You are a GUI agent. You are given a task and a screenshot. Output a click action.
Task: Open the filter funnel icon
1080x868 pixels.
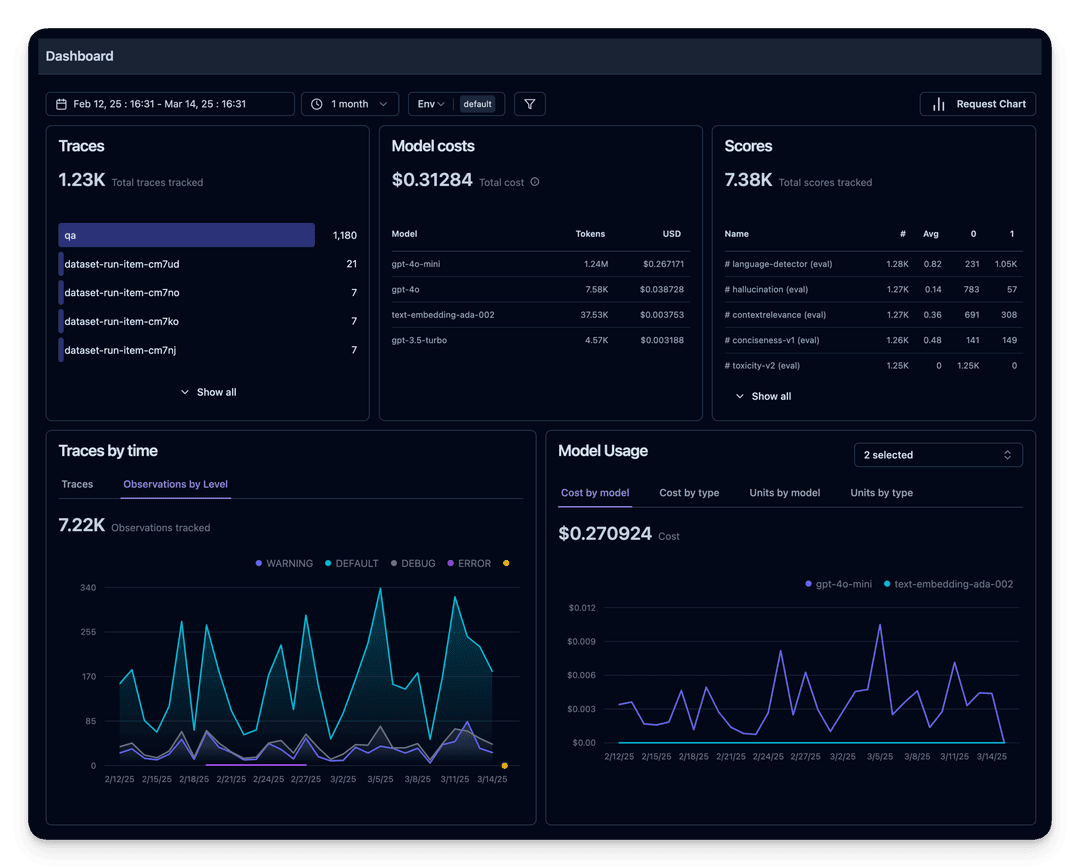click(530, 104)
